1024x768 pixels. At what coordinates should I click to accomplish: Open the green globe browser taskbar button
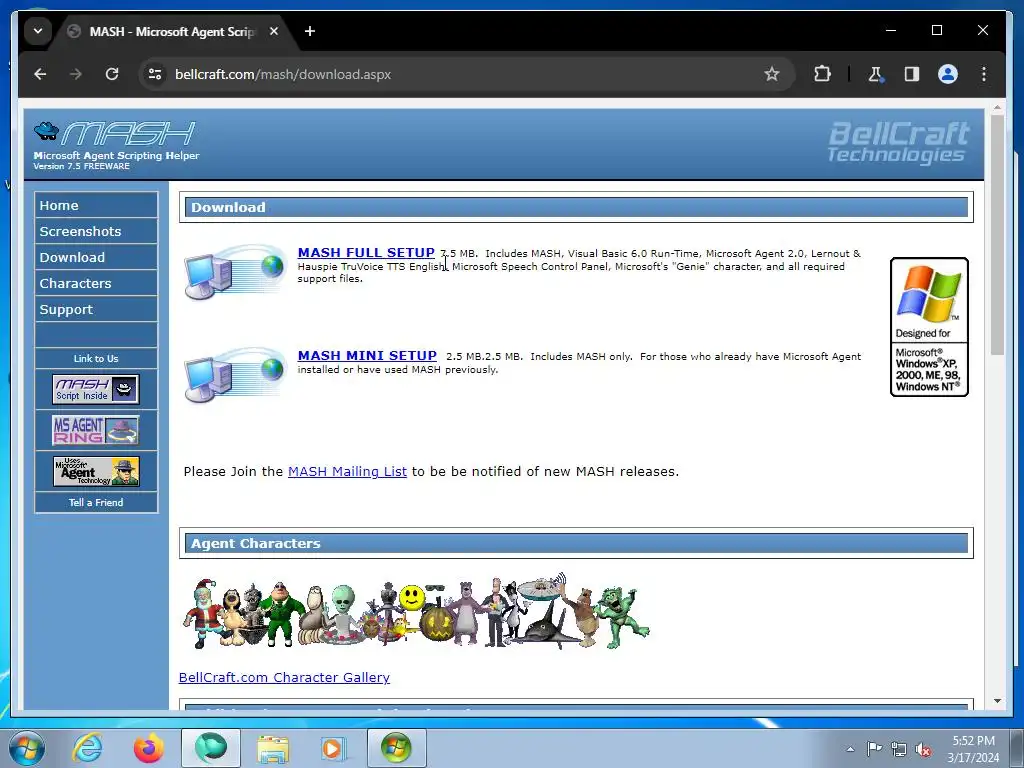(x=211, y=748)
